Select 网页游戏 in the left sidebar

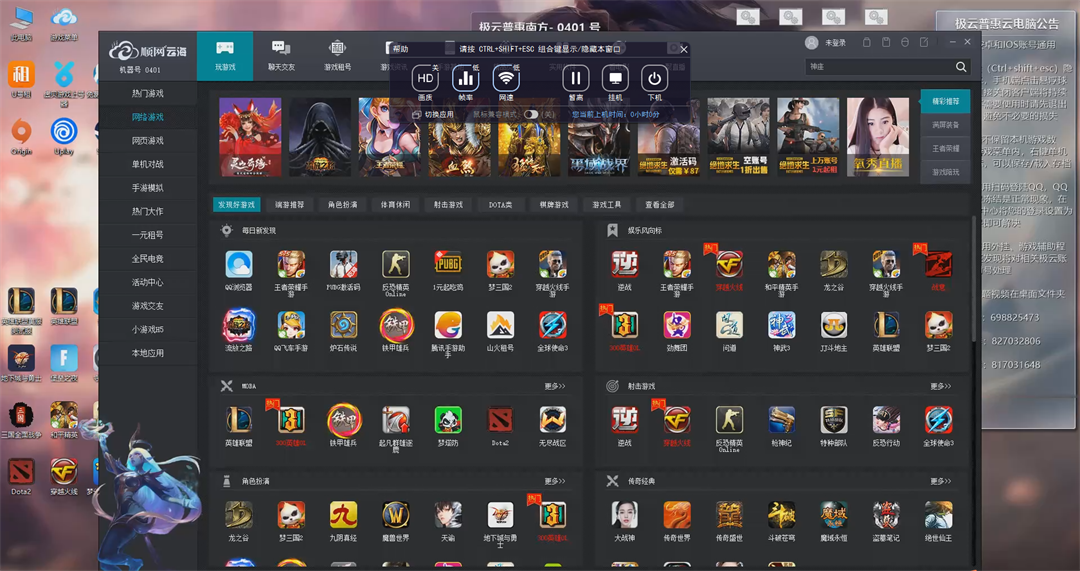[147, 141]
